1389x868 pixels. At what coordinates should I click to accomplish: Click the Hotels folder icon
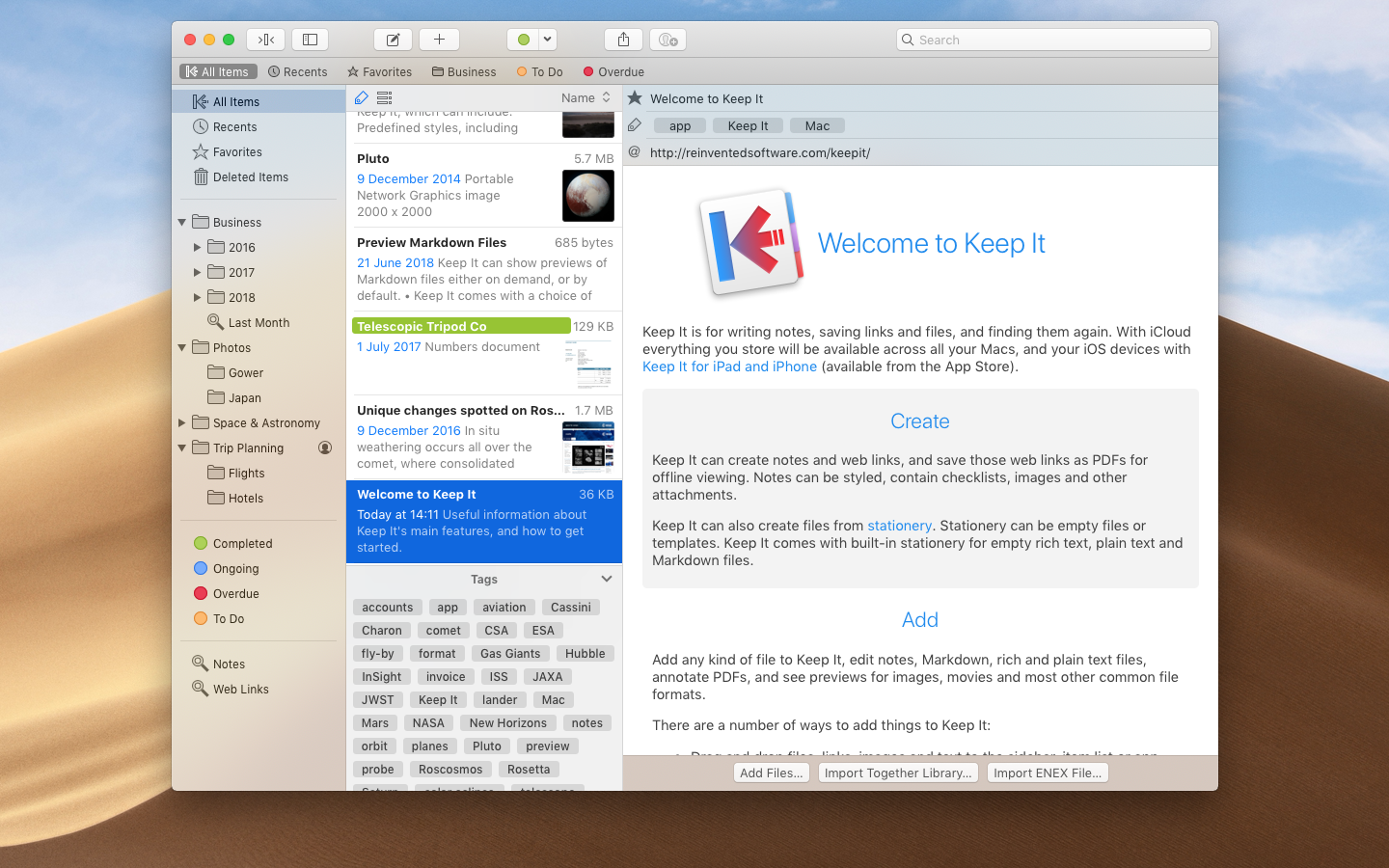point(216,498)
